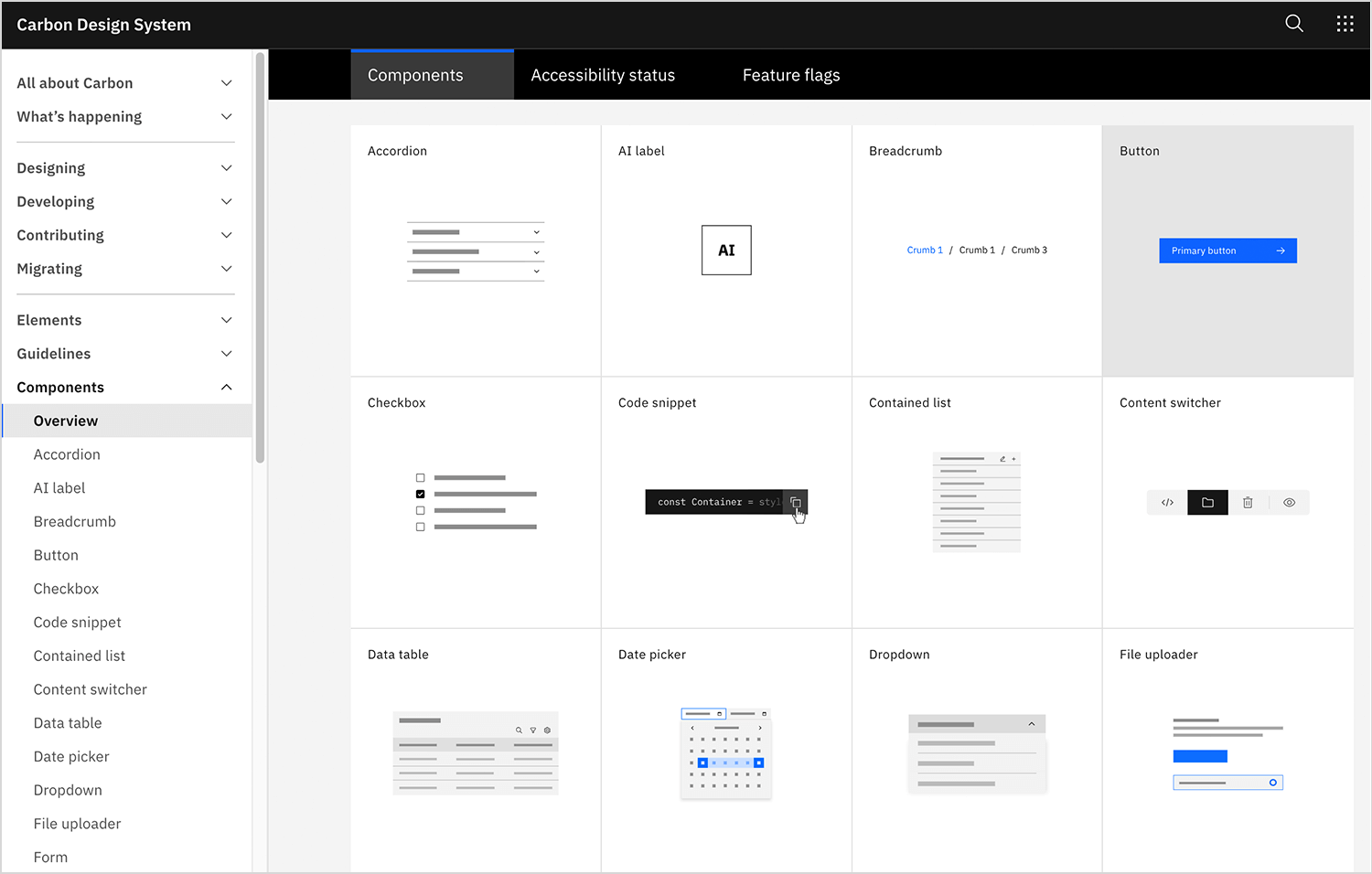The width and height of the screenshot is (1372, 874).
Task: Open Code snippet in the sidebar
Action: coord(78,623)
